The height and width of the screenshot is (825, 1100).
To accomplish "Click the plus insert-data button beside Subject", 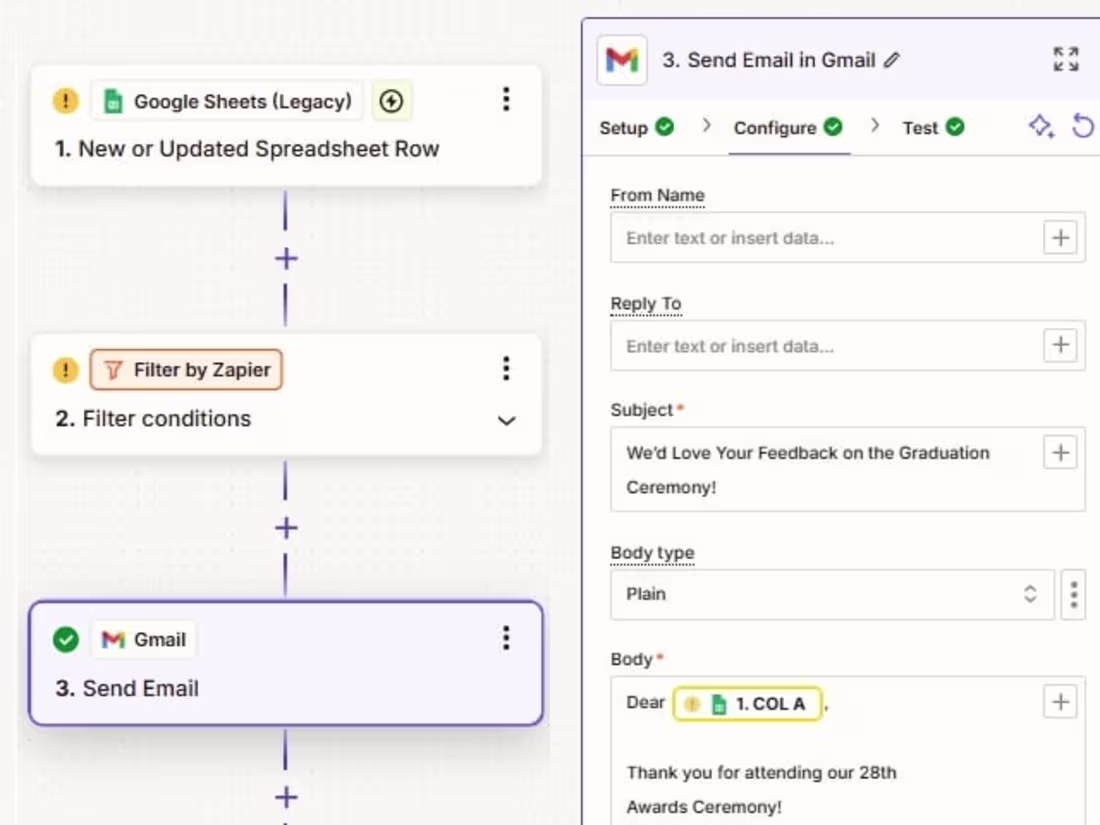I will tap(1060, 453).
